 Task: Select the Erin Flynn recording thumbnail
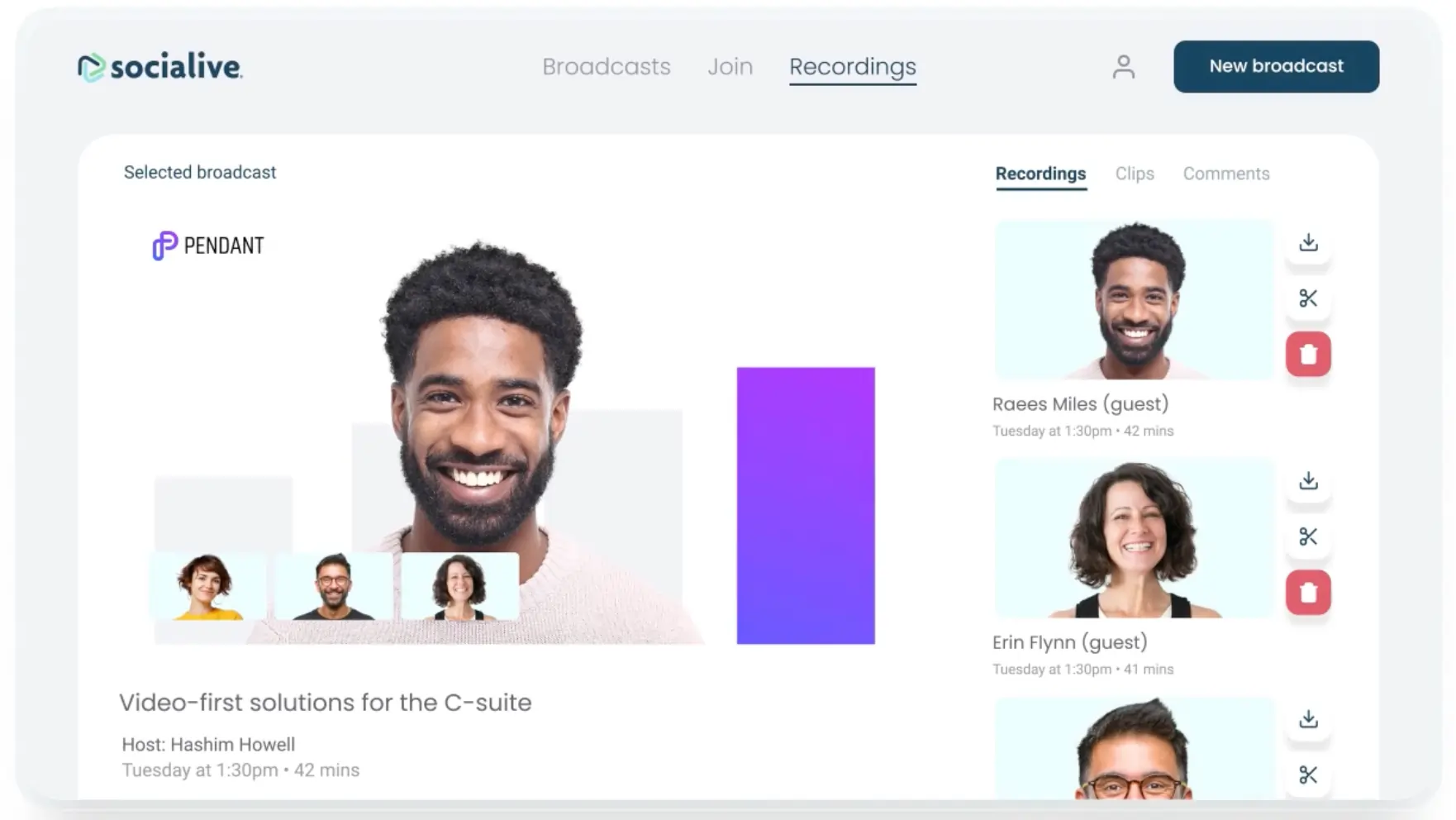[1134, 538]
